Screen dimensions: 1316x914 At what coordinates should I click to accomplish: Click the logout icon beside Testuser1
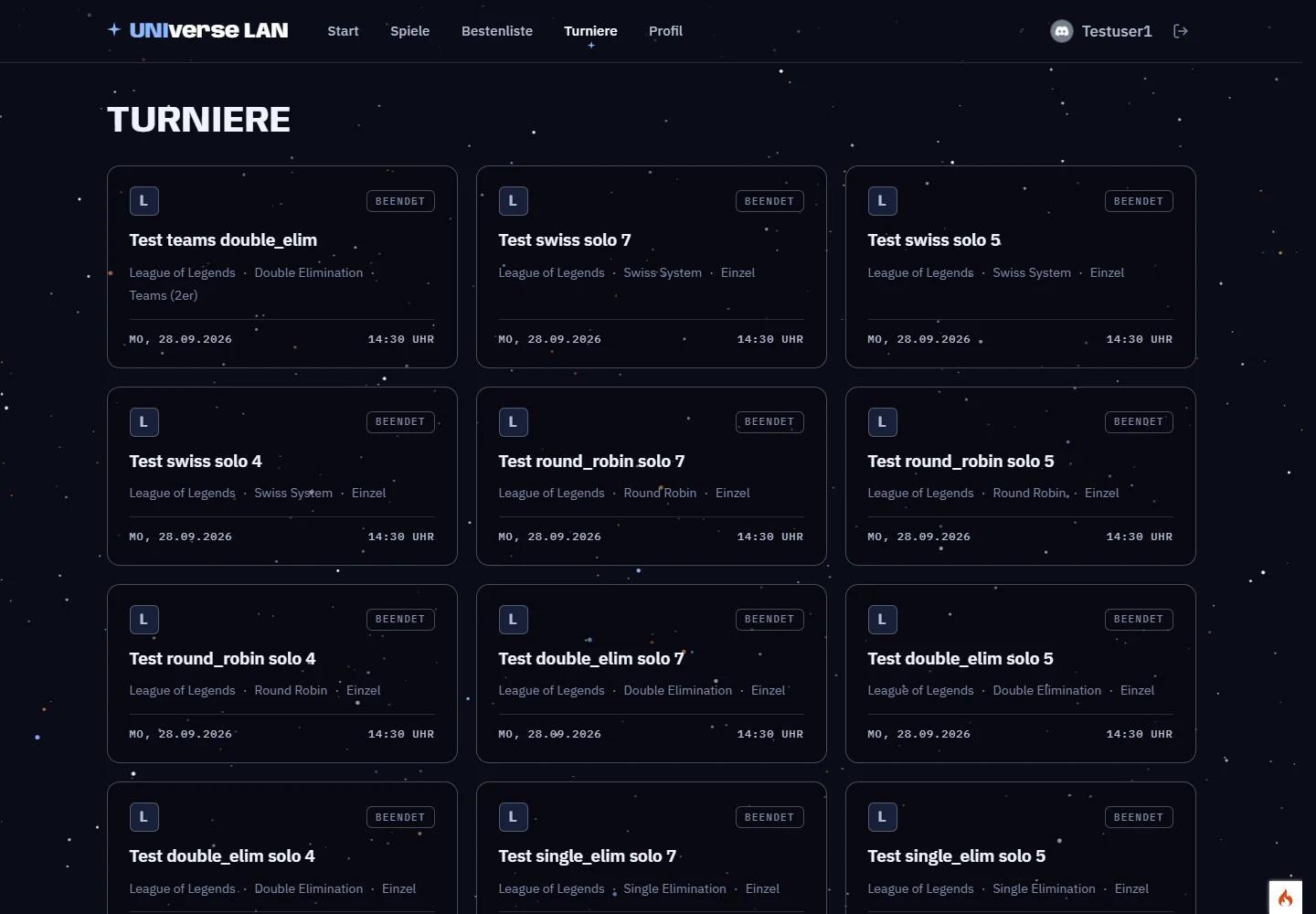pos(1181,31)
